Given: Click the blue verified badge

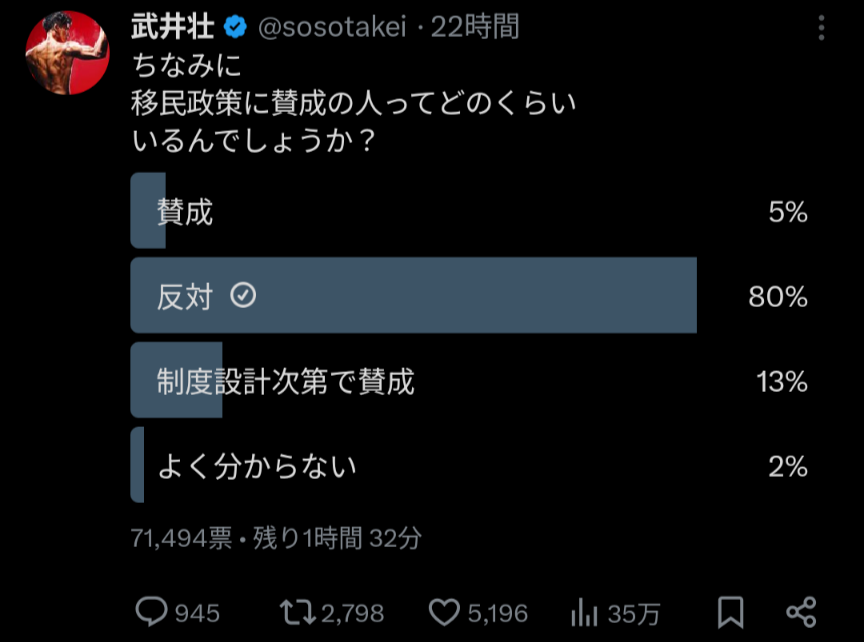Looking at the screenshot, I should coord(237,28).
